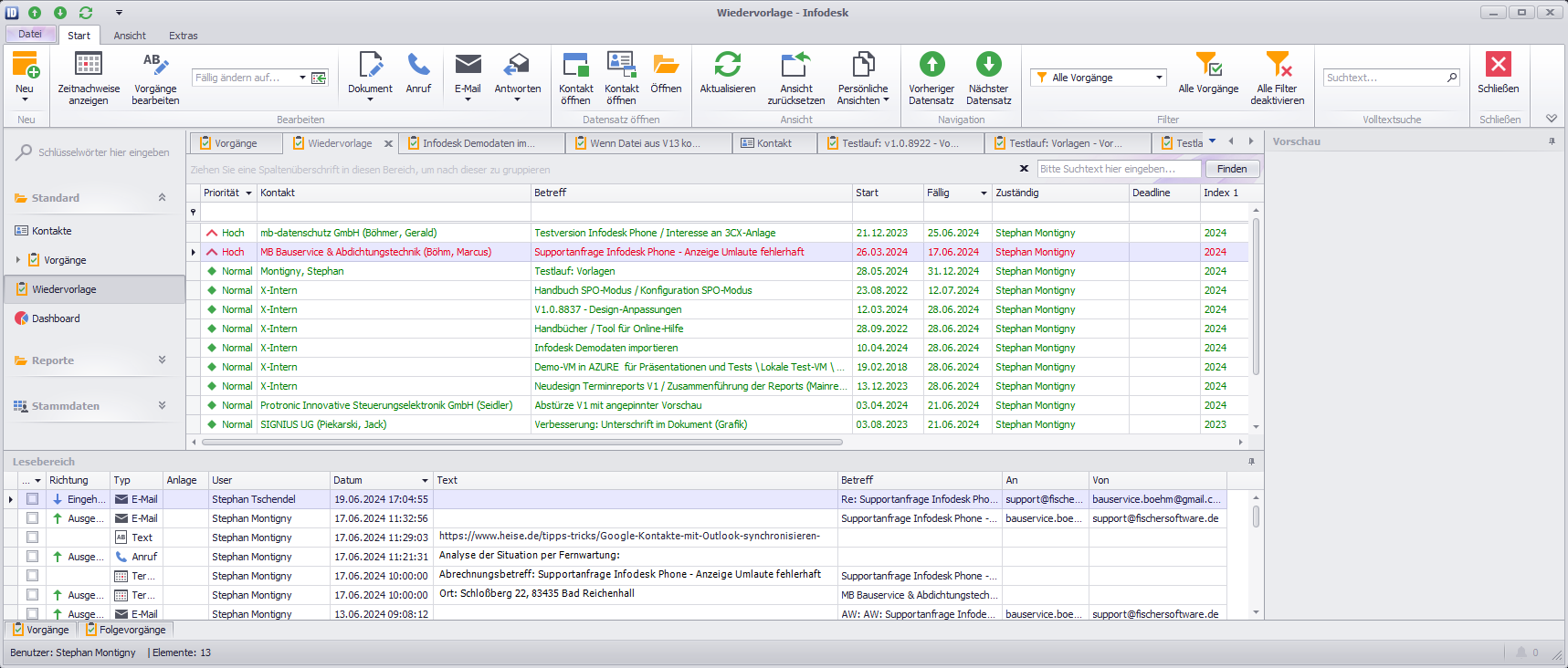1568x668 pixels.
Task: Expand the Reporte sidebar group
Action: click(x=162, y=360)
